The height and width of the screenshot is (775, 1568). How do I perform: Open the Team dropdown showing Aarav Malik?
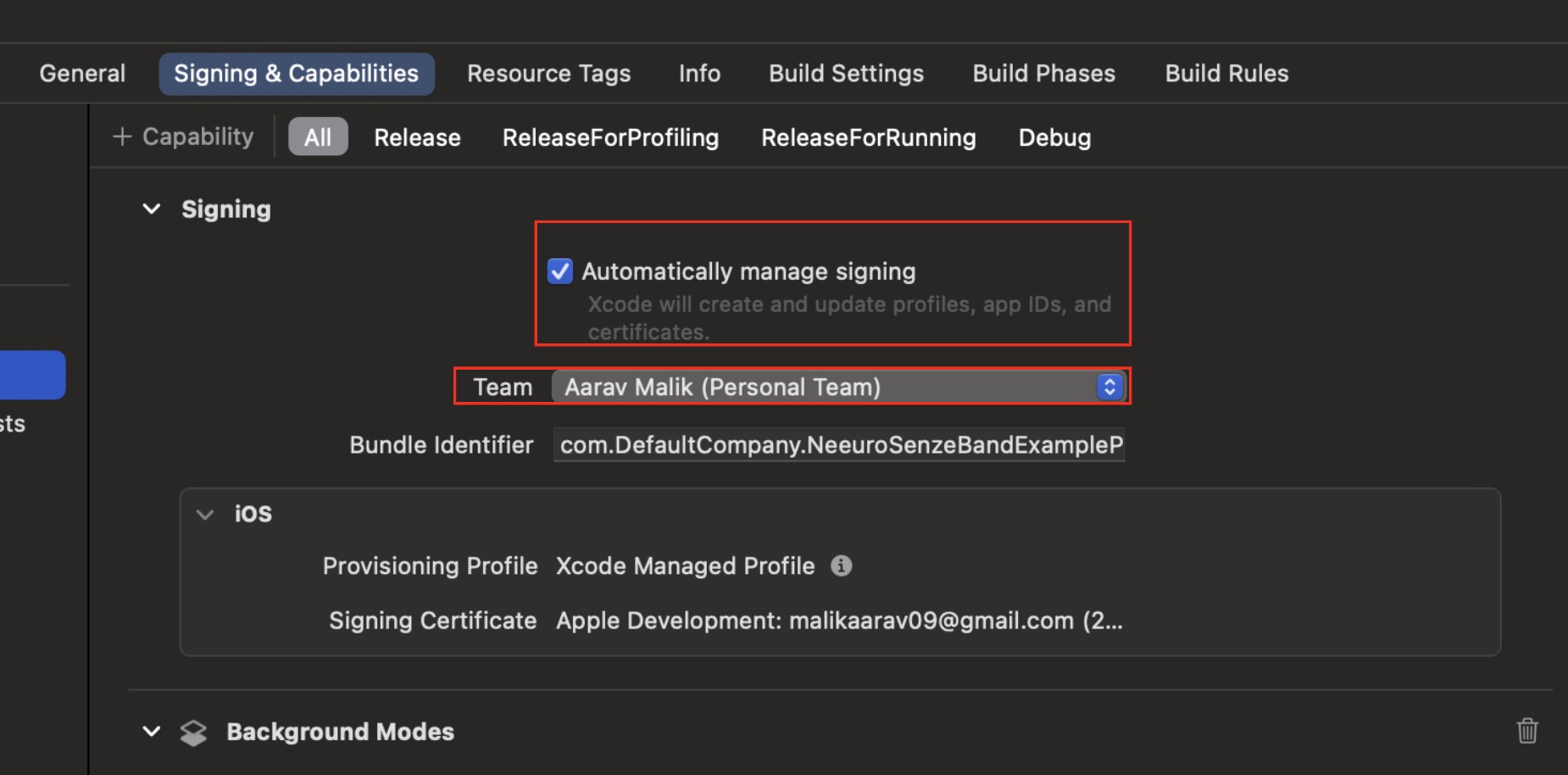coord(839,387)
